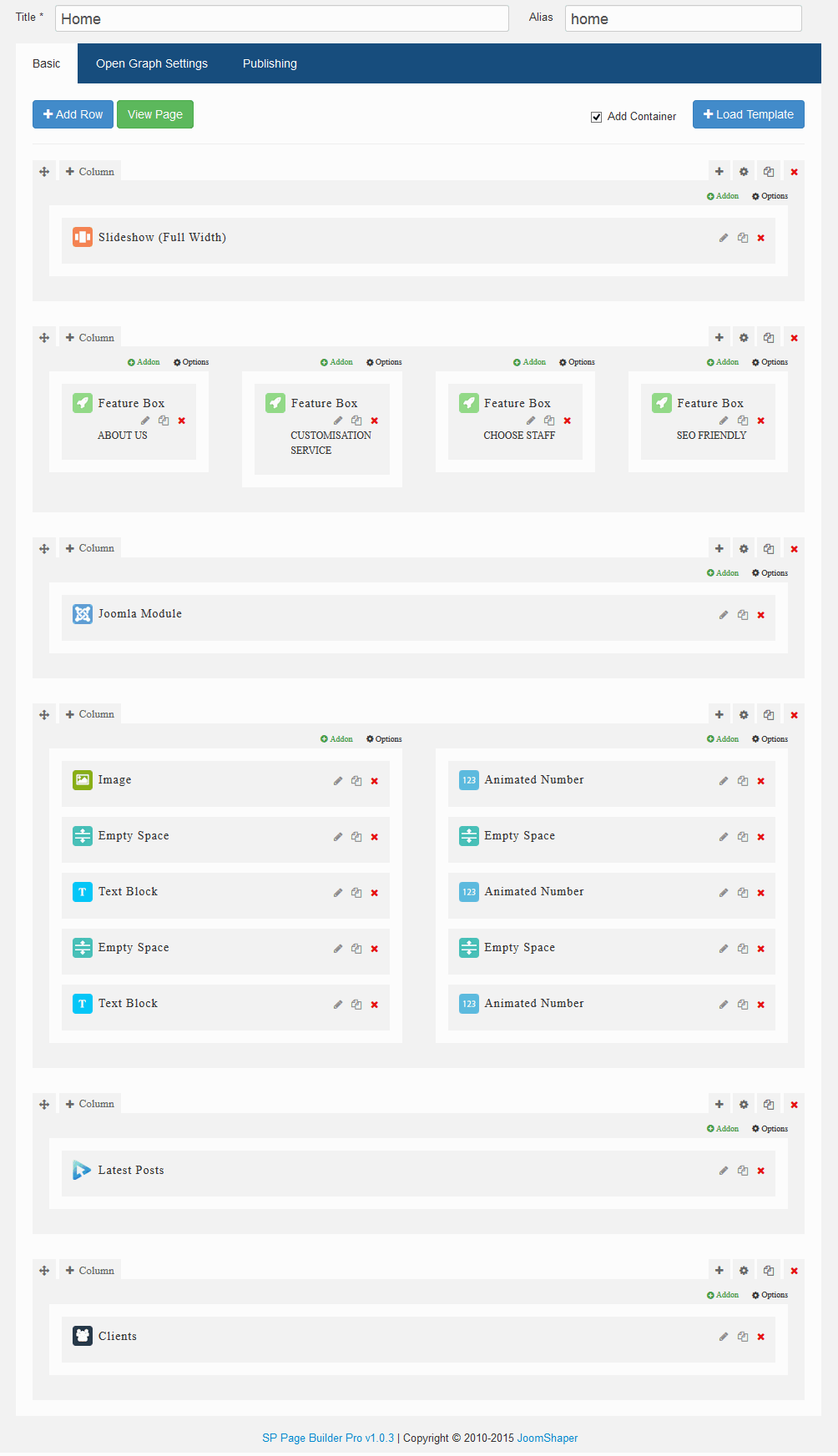Edit the Slideshow (Full Width) addon

click(x=724, y=238)
